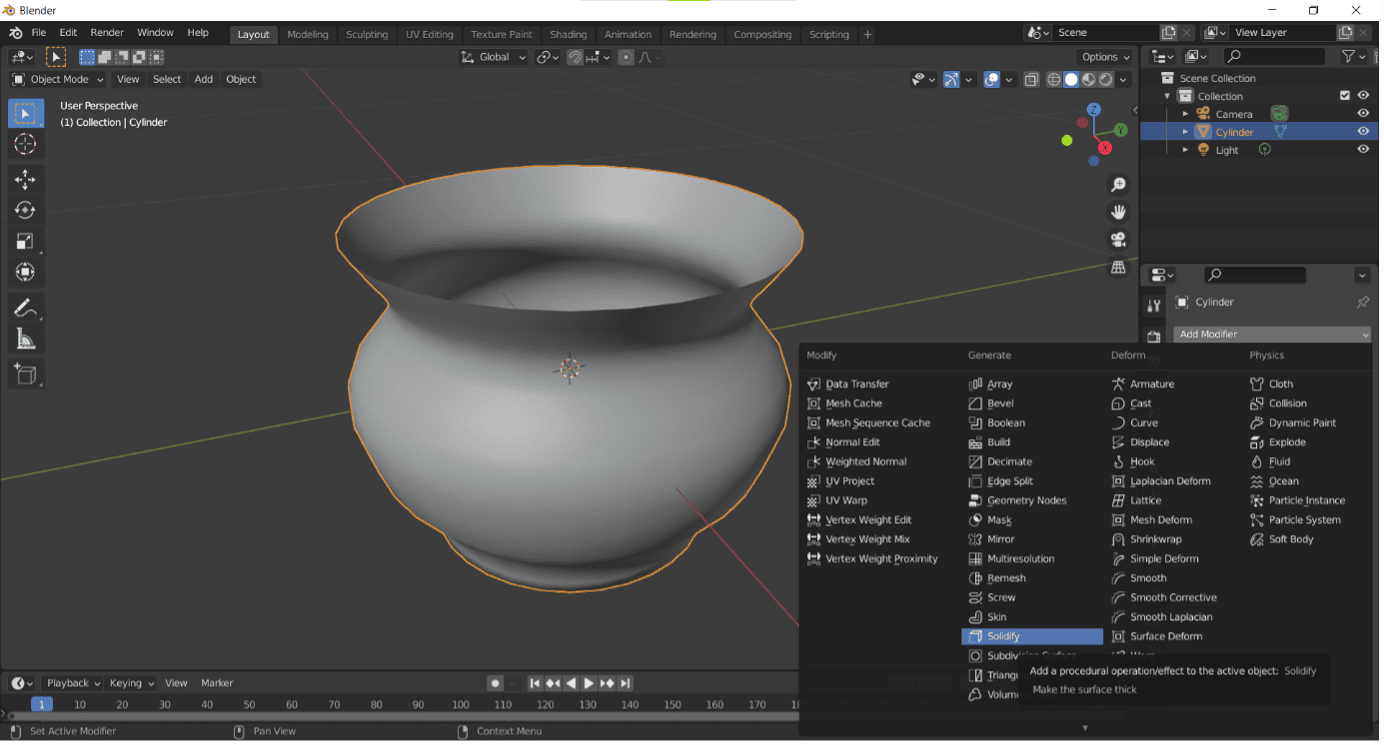Choose the Solidify modifier
1384x745 pixels.
click(1031, 636)
